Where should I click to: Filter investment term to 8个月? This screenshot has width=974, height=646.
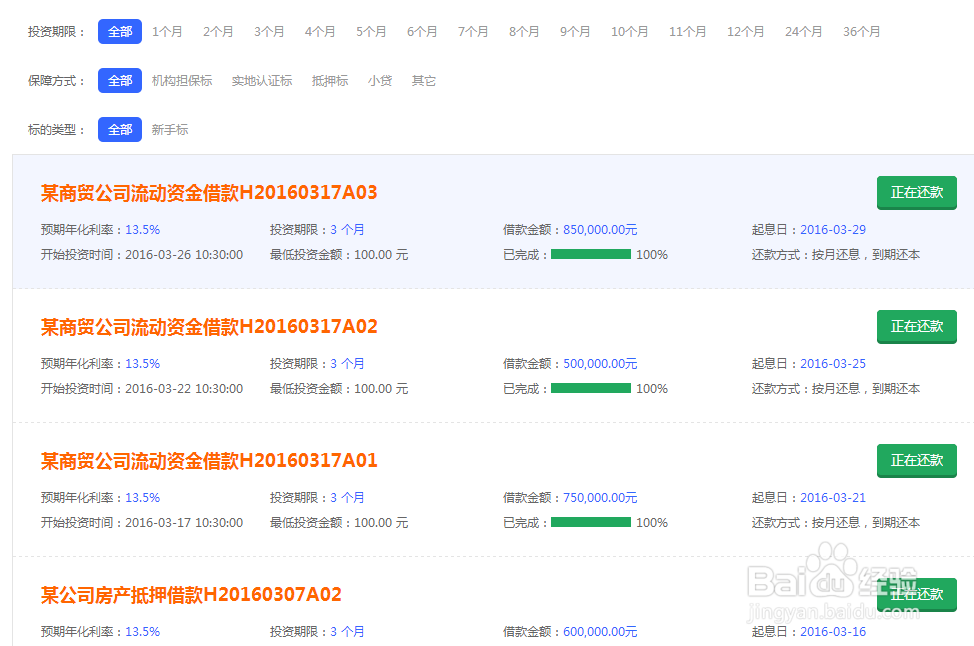[524, 32]
